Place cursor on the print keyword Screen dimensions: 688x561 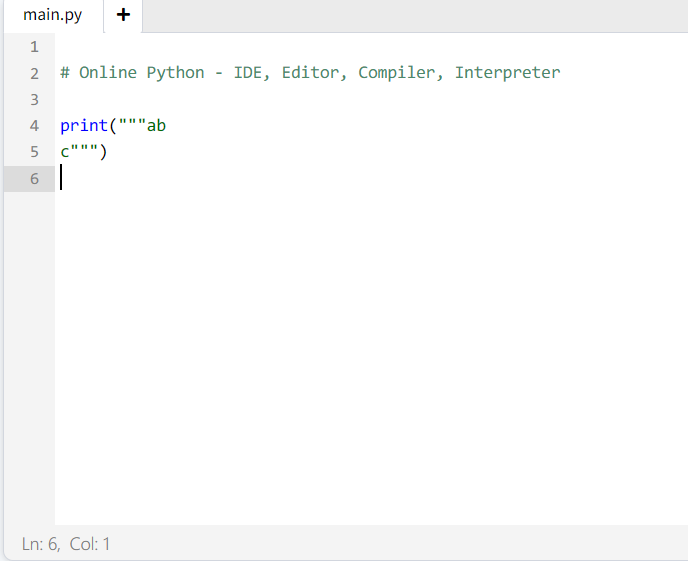(x=83, y=126)
